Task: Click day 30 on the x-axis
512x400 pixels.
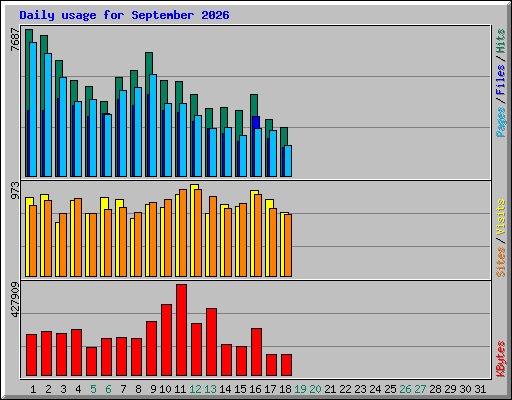Action: tap(465, 389)
